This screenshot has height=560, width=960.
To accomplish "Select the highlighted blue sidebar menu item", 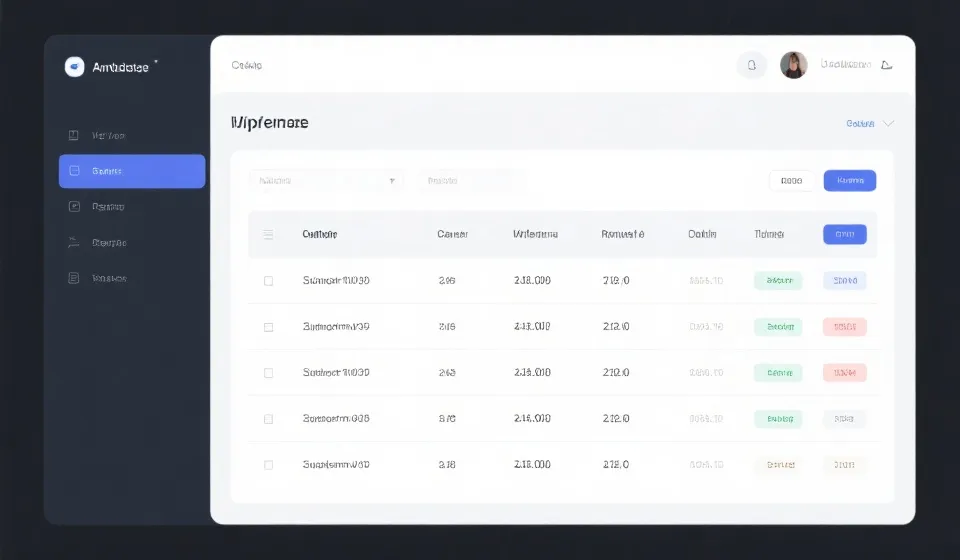I will [132, 171].
